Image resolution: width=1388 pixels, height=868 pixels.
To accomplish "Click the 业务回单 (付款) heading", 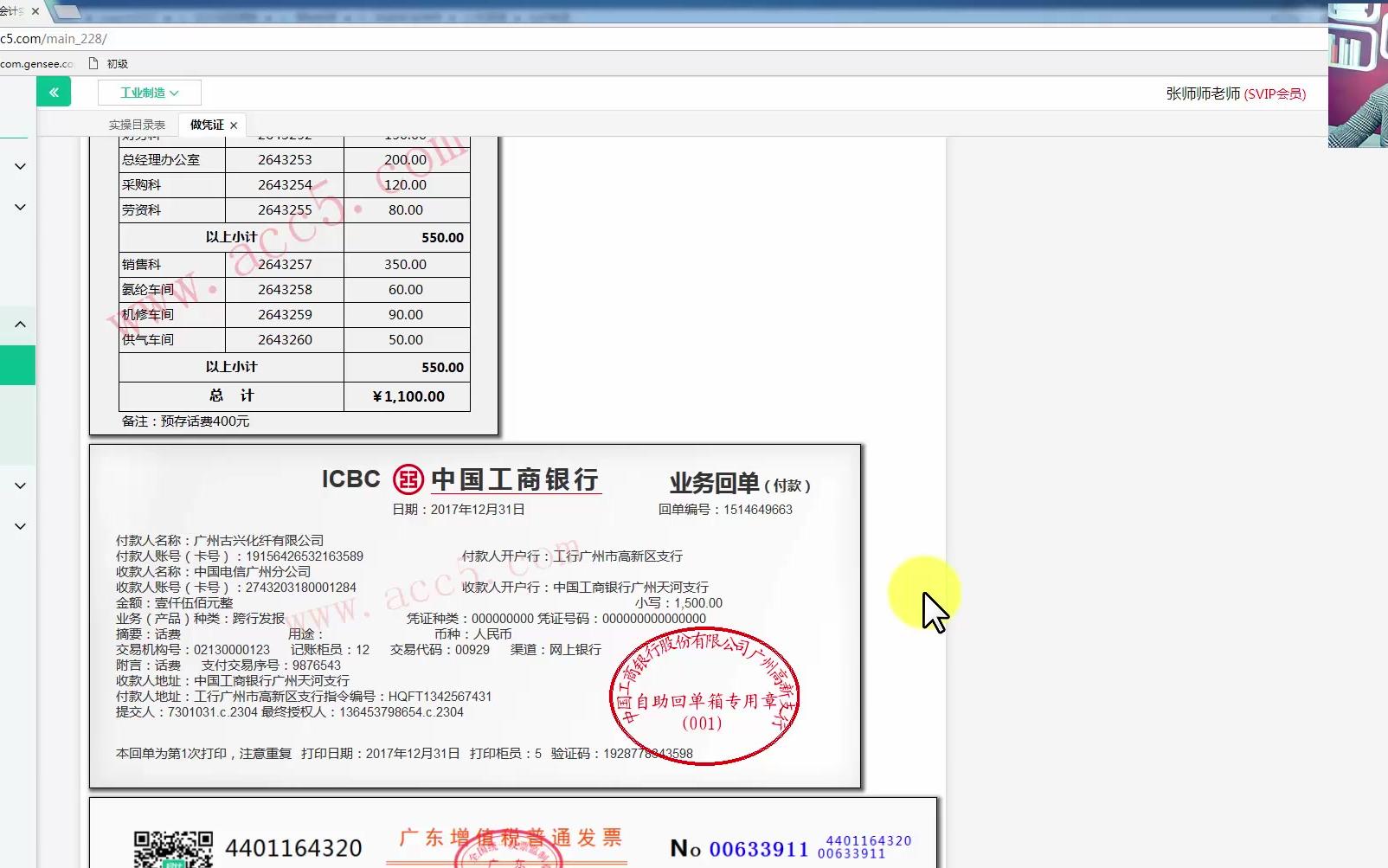I will click(740, 483).
